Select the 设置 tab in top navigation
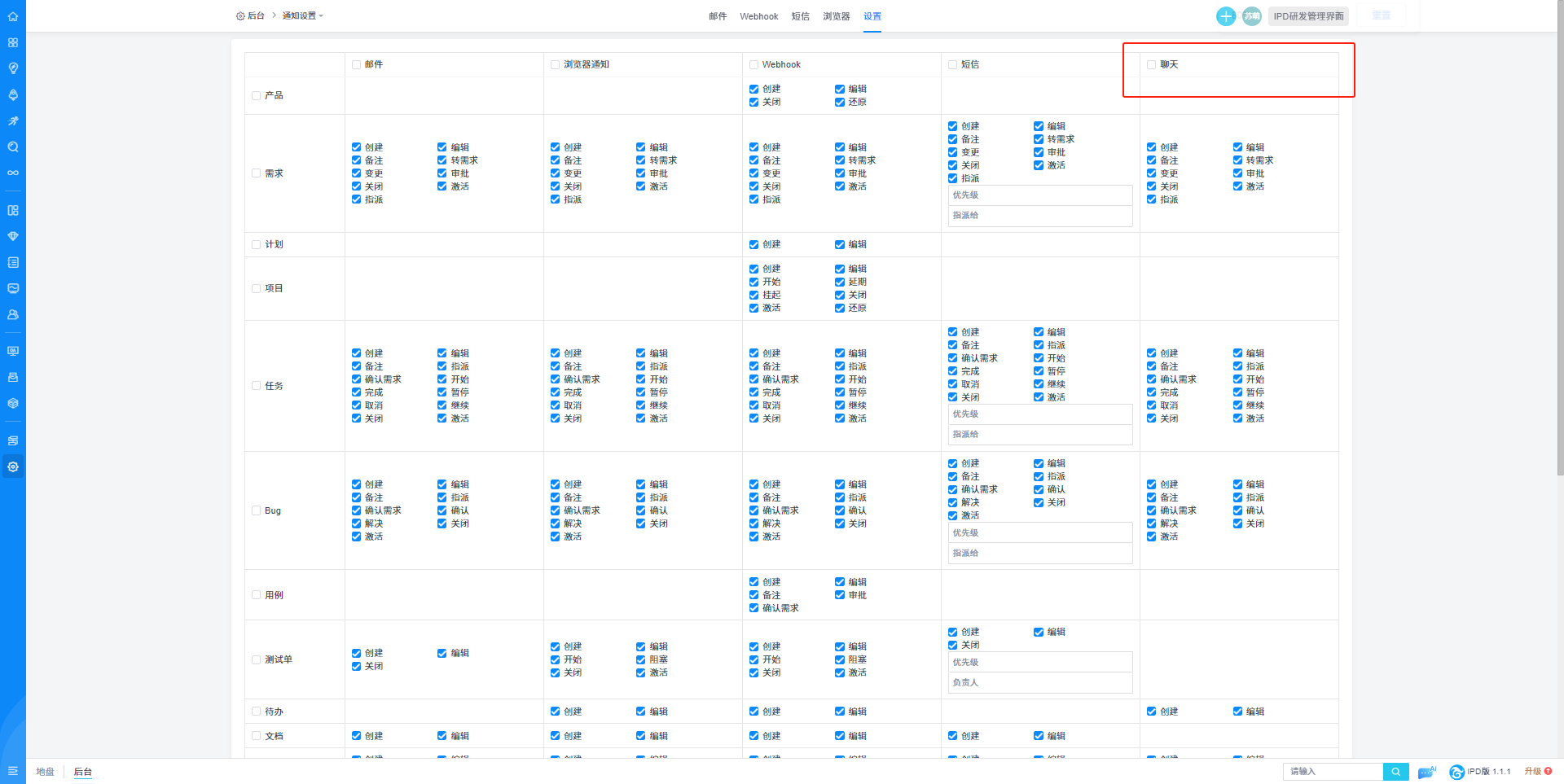1564x784 pixels. [x=872, y=16]
